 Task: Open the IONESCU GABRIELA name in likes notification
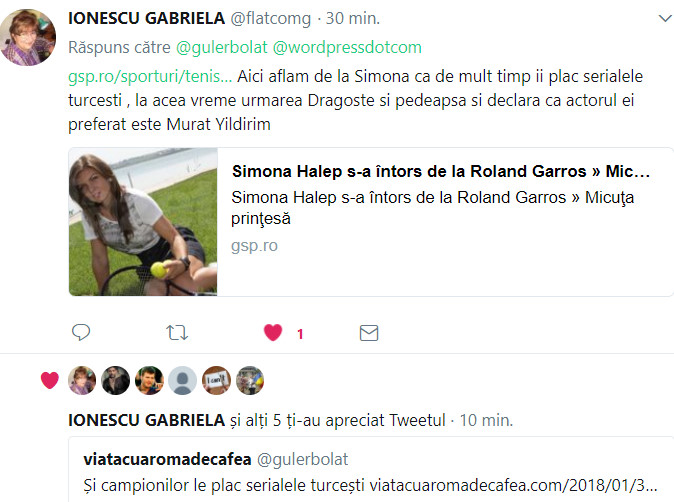tap(147, 420)
